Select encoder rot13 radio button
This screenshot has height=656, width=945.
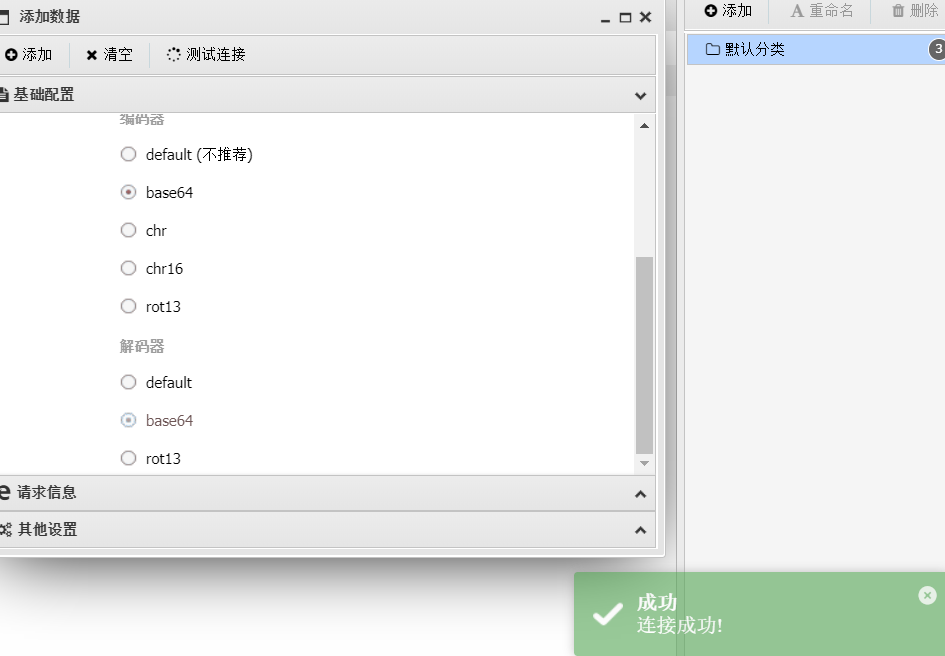tap(128, 306)
